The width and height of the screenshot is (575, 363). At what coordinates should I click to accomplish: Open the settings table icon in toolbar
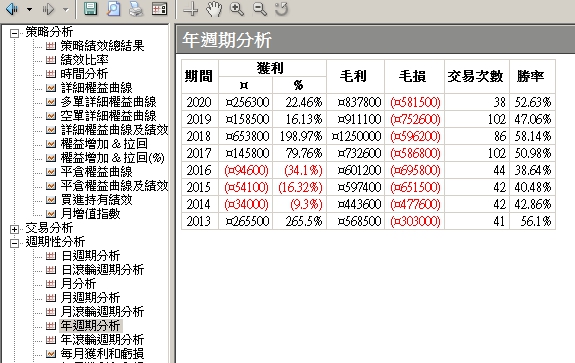pos(160,9)
